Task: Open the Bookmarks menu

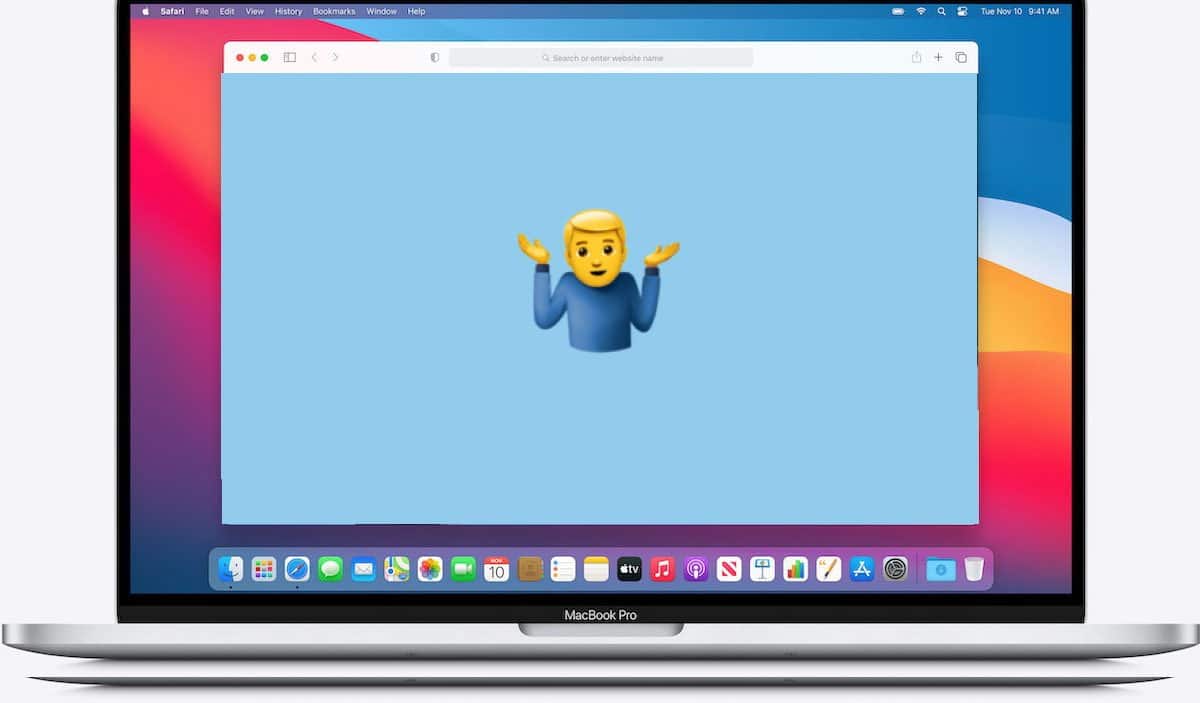Action: 334,11
